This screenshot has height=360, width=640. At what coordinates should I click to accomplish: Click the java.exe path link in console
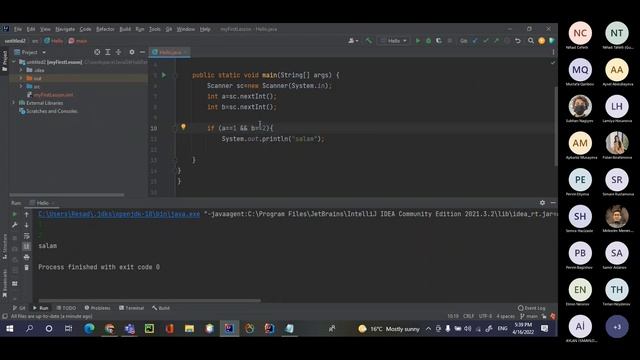tap(119, 214)
